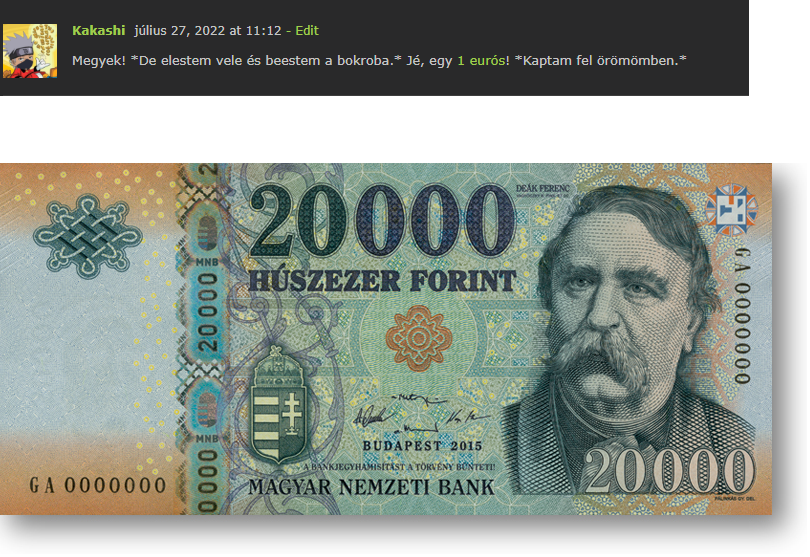Click the BUDAPEST 2015 text
Screen dimensions: 810x557
422,445
